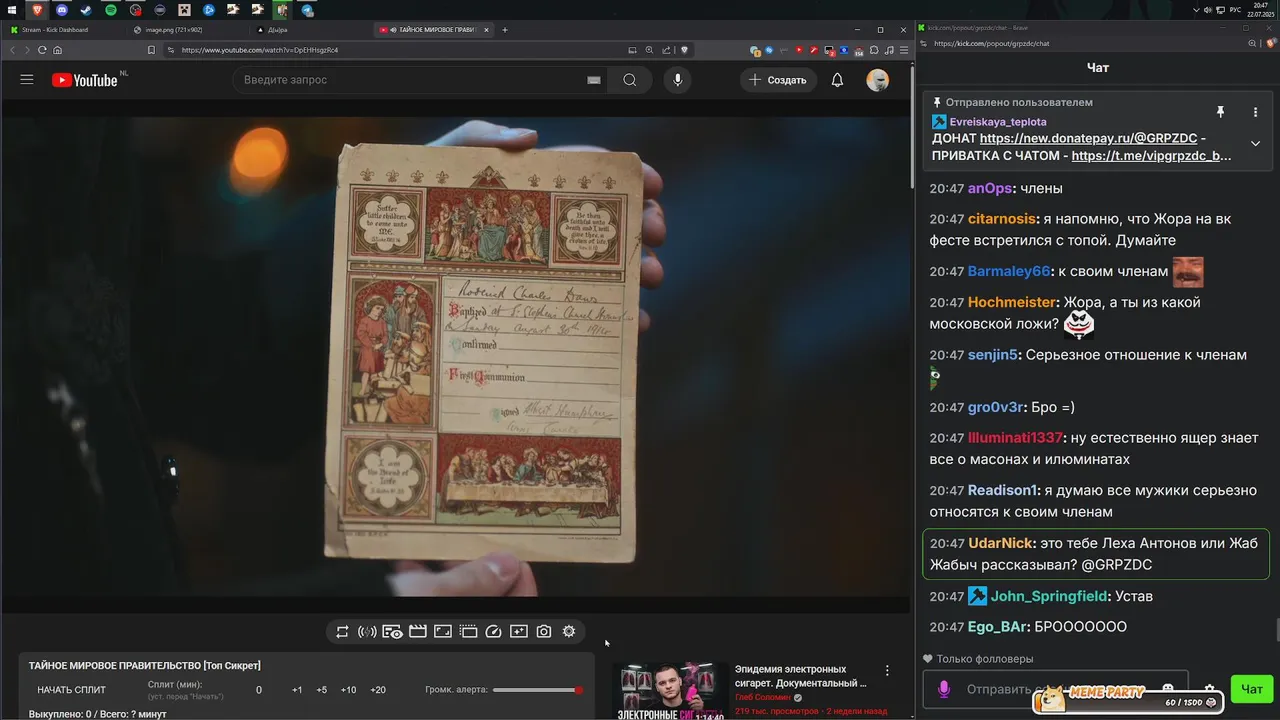Open the zoom magnifier in the YouTube address bar
Viewport: 1280px width, 720px height.
(x=650, y=50)
